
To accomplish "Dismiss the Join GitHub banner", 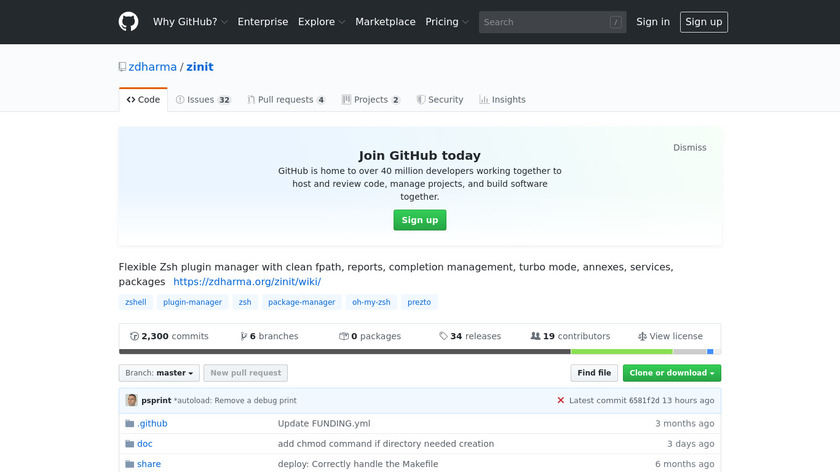I will pos(689,147).
